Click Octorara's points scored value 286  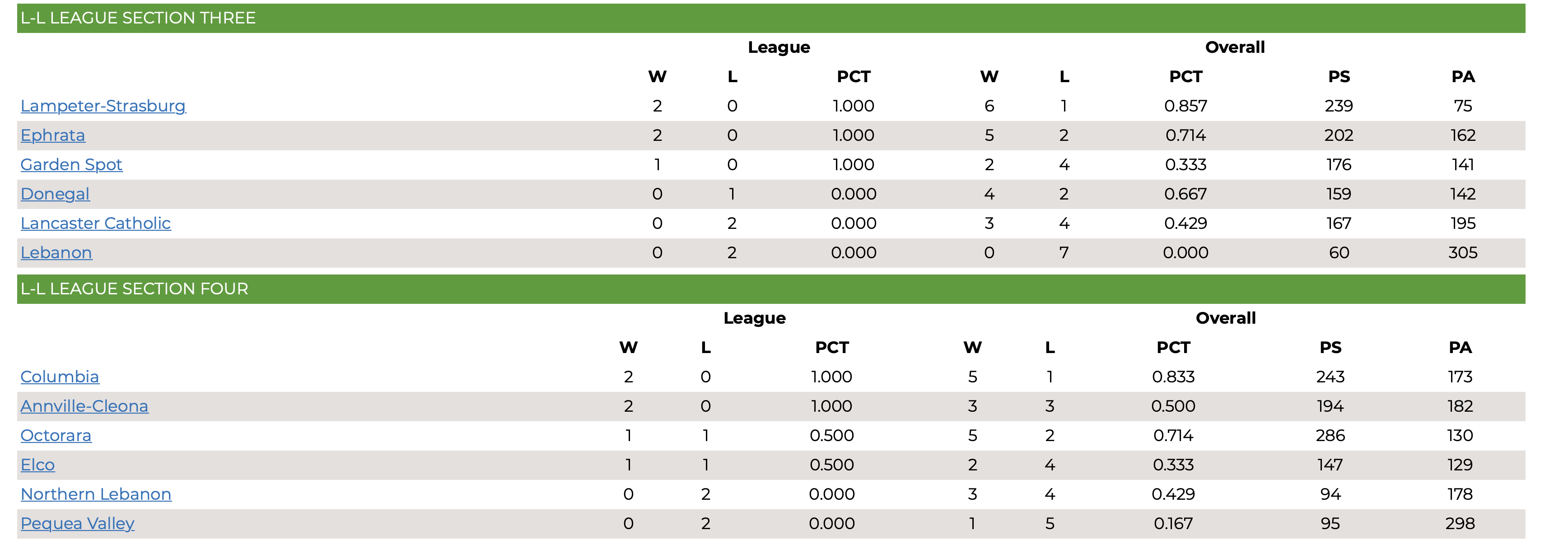pyautogui.click(x=1330, y=436)
